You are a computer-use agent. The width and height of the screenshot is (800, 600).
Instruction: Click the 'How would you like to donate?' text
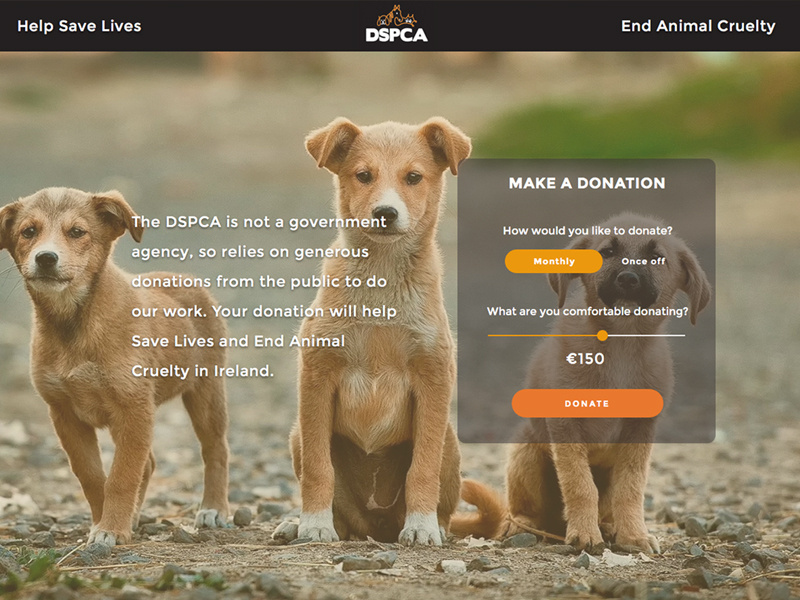click(587, 231)
